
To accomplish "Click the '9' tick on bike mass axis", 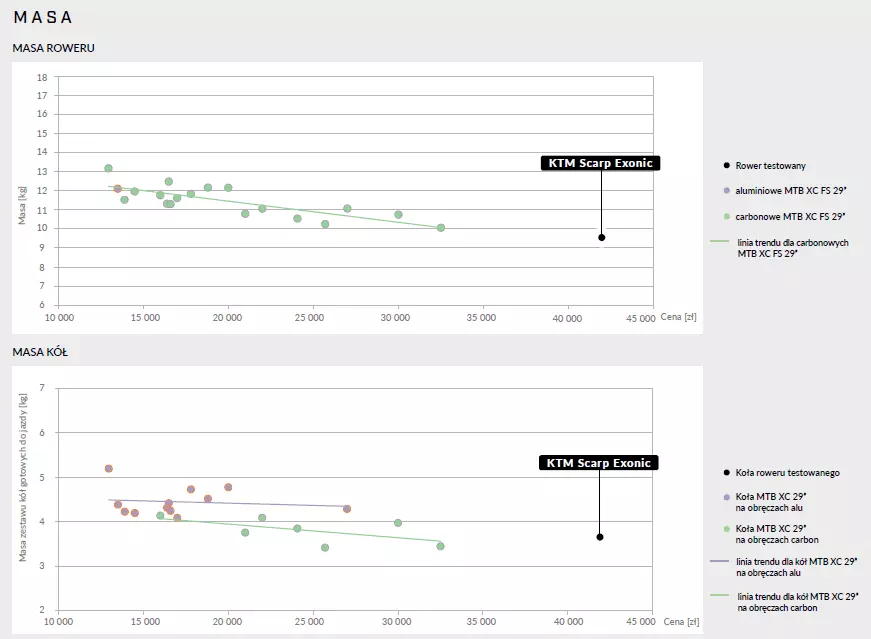I will [42, 248].
